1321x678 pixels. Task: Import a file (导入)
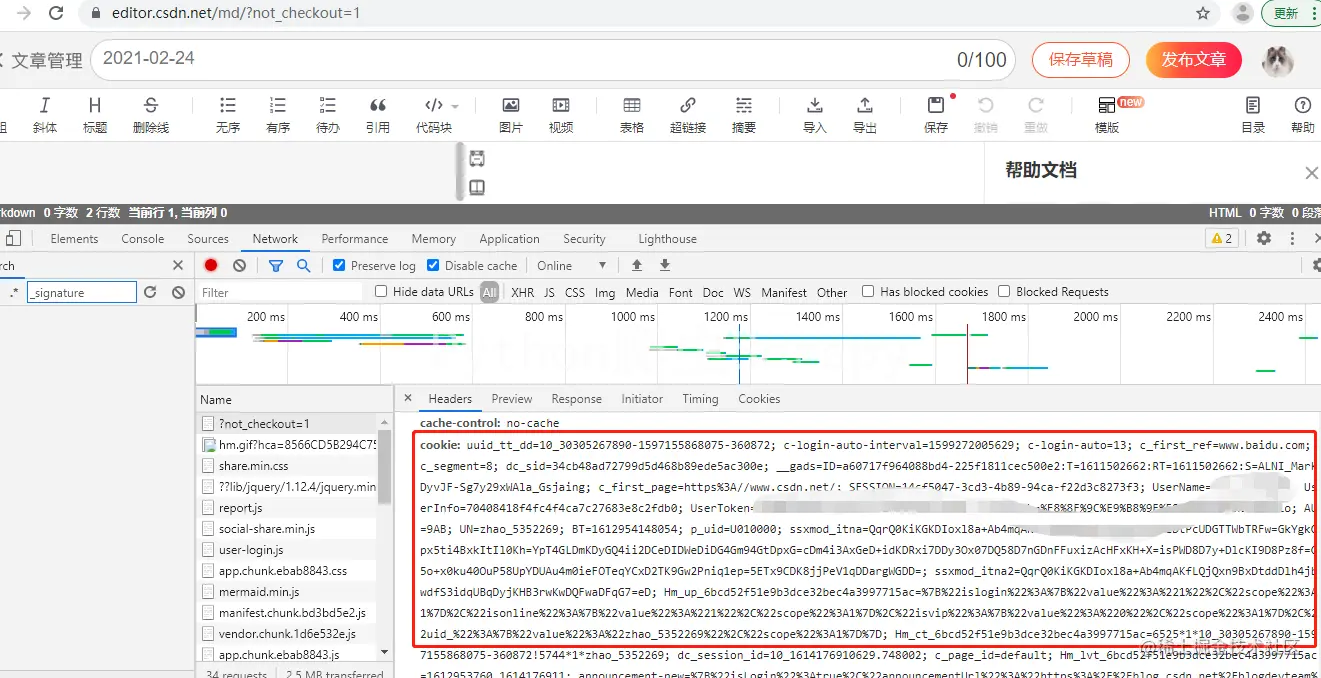(815, 115)
